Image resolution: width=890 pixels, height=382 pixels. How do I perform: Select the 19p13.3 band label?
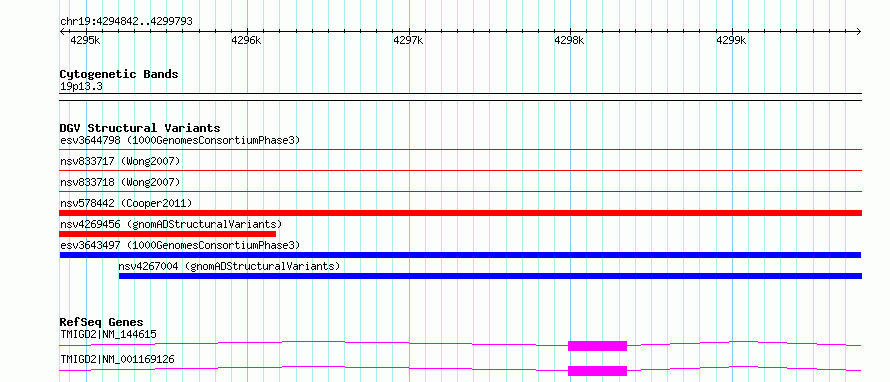coord(81,87)
